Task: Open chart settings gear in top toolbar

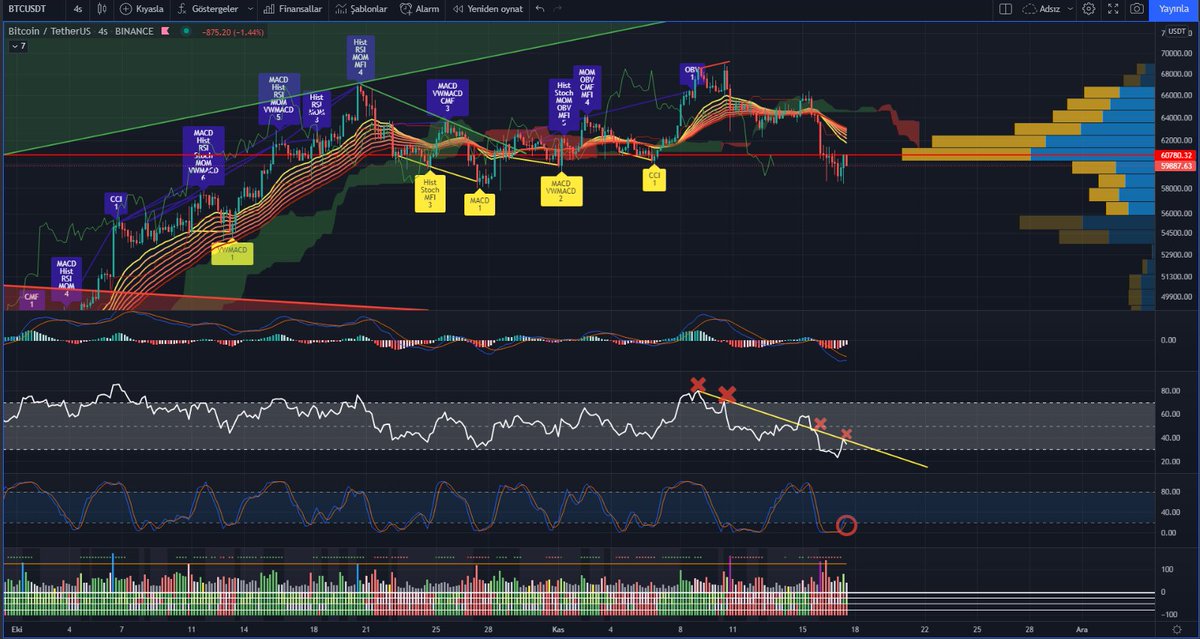Action: pos(1088,9)
